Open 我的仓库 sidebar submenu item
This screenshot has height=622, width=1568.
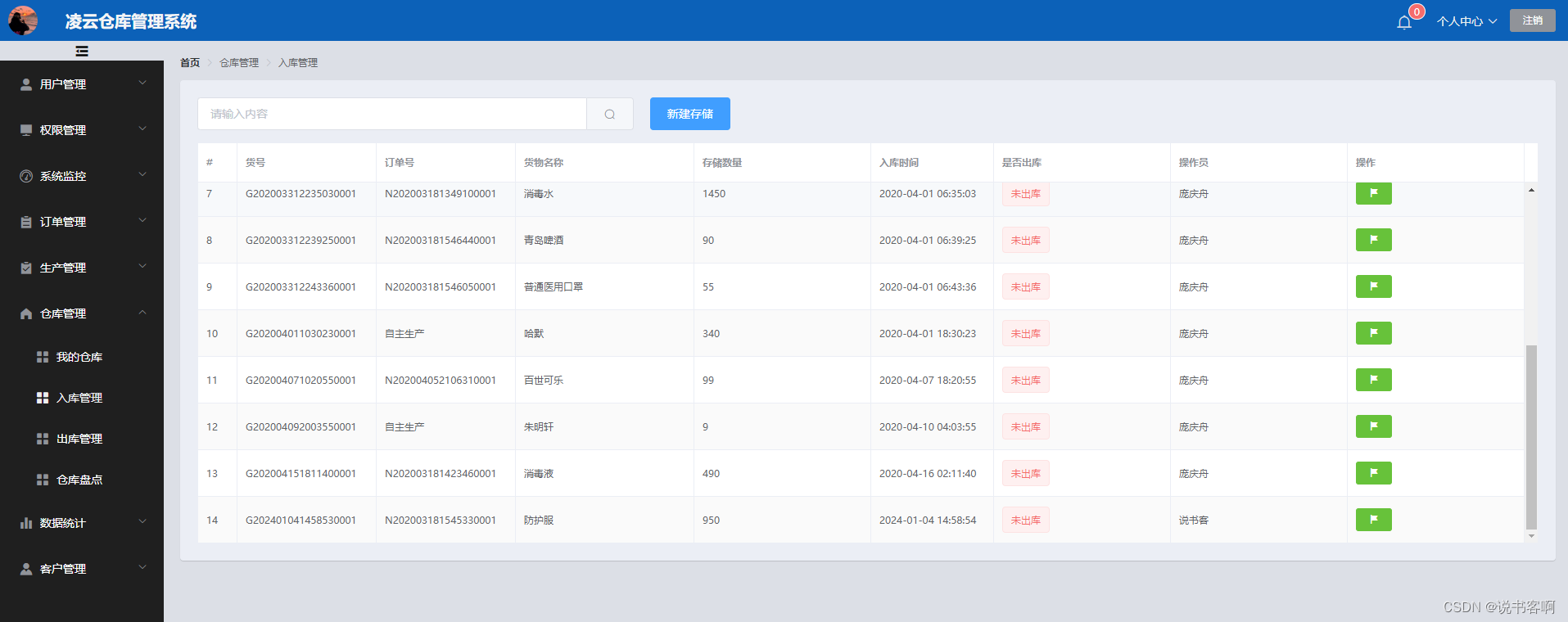coord(82,357)
